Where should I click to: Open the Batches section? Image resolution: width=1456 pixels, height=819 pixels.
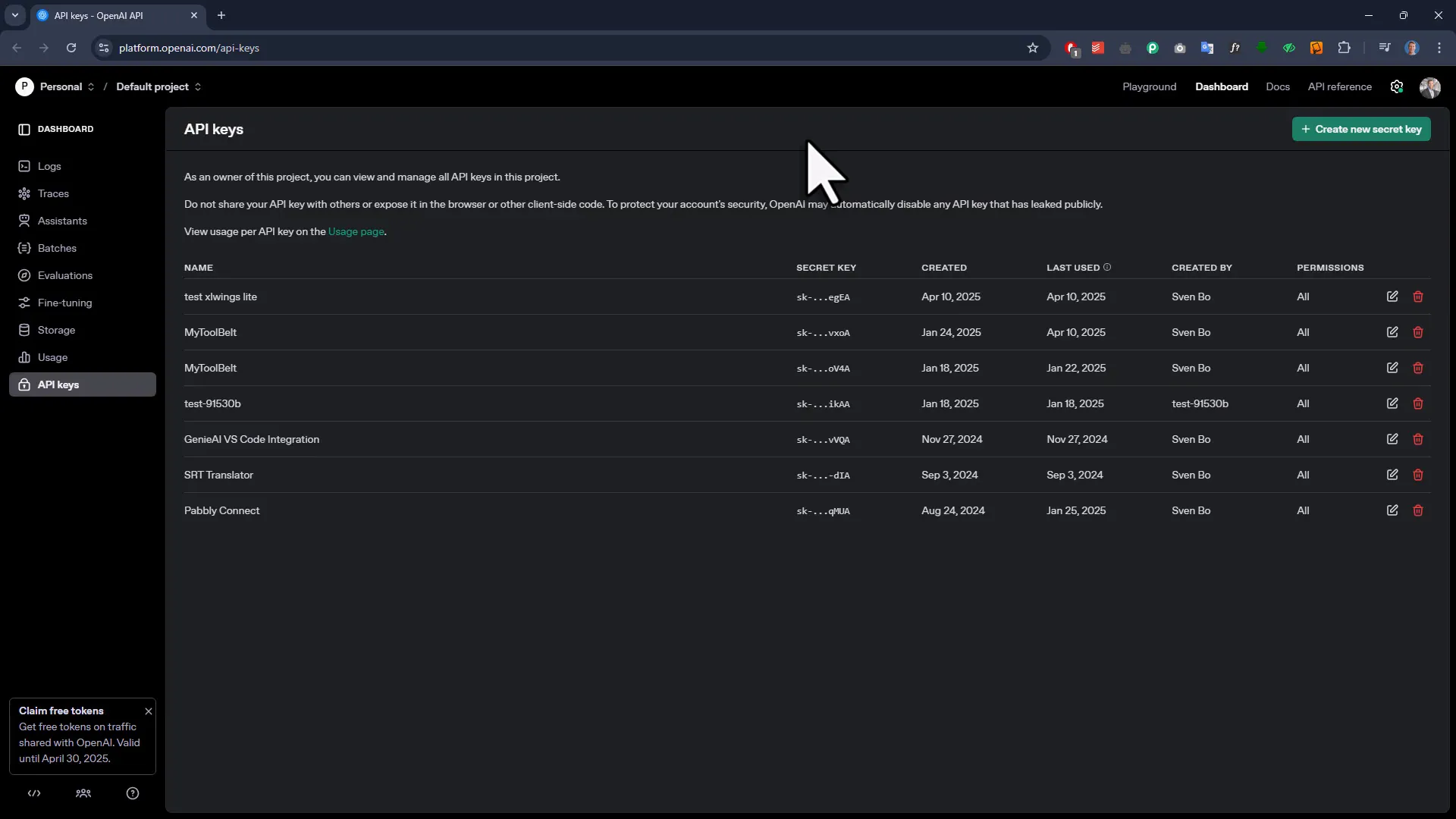55,248
